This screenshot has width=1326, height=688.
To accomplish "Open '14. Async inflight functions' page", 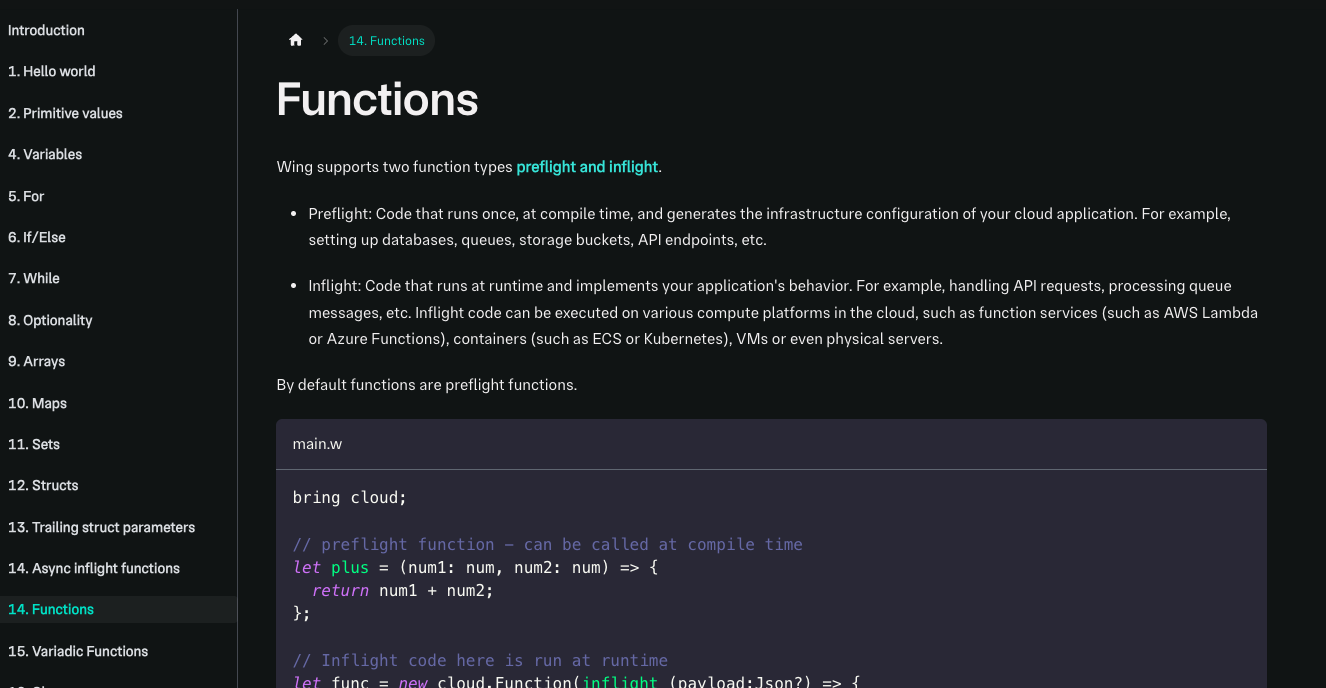I will click(x=94, y=569).
